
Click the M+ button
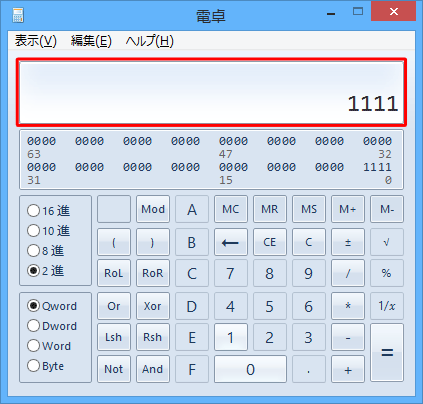click(x=348, y=209)
